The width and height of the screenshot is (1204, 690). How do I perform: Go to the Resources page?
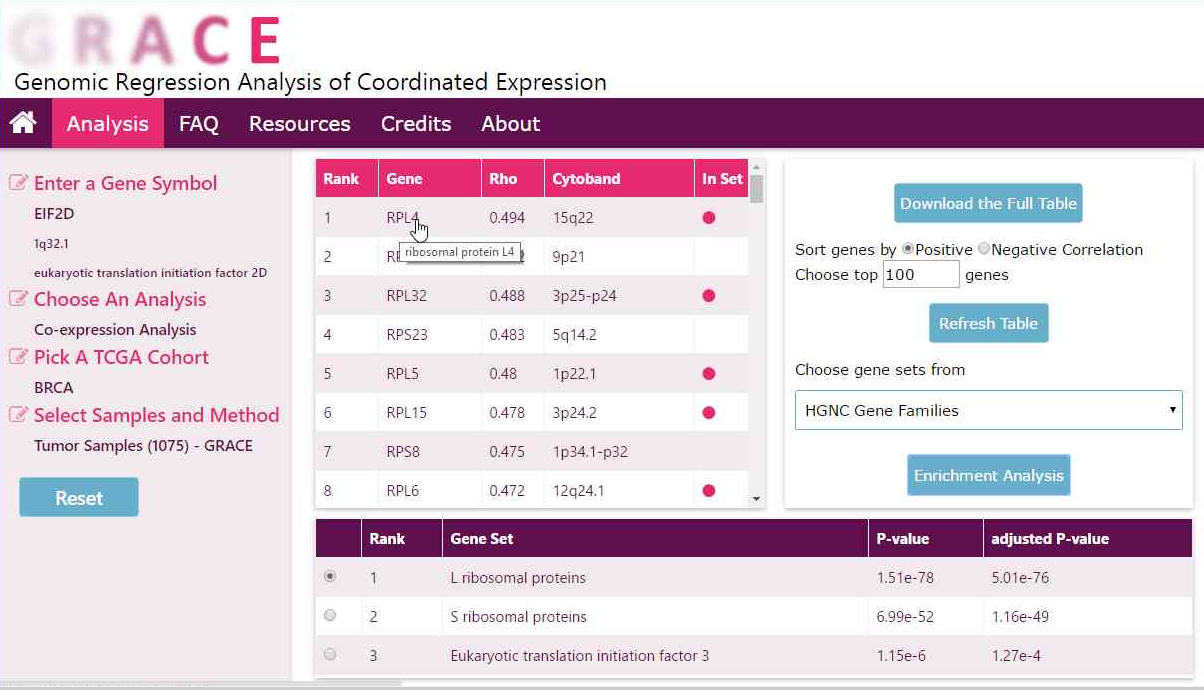pyautogui.click(x=299, y=124)
